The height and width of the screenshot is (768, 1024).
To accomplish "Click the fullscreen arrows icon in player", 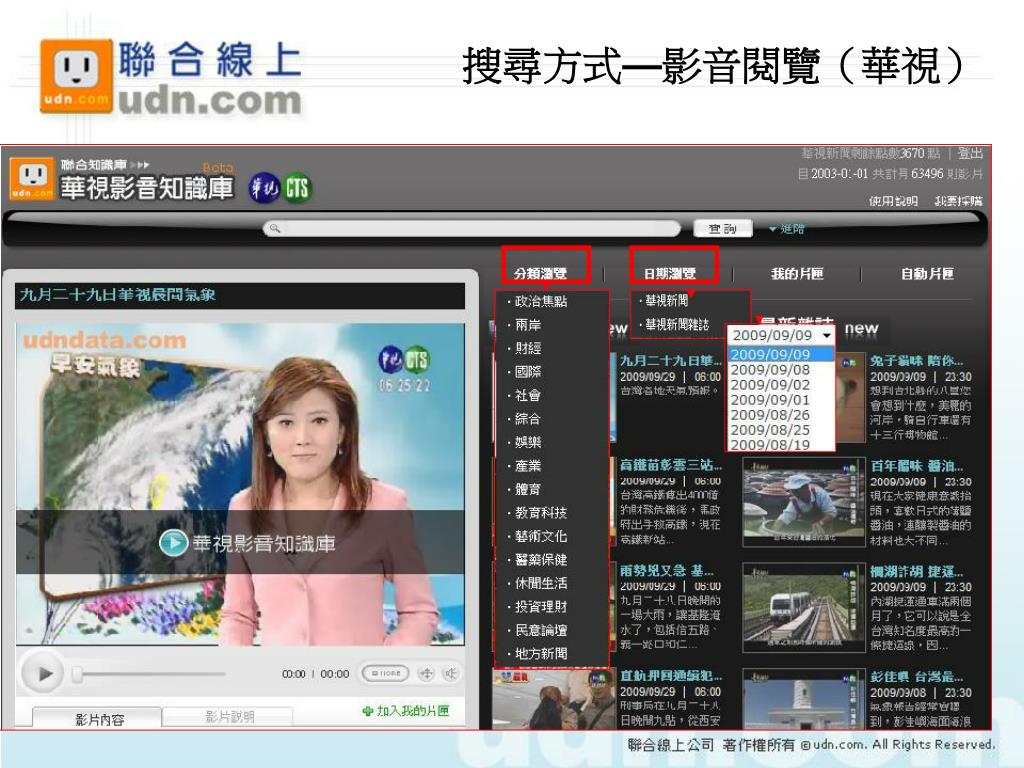I will (x=426, y=673).
